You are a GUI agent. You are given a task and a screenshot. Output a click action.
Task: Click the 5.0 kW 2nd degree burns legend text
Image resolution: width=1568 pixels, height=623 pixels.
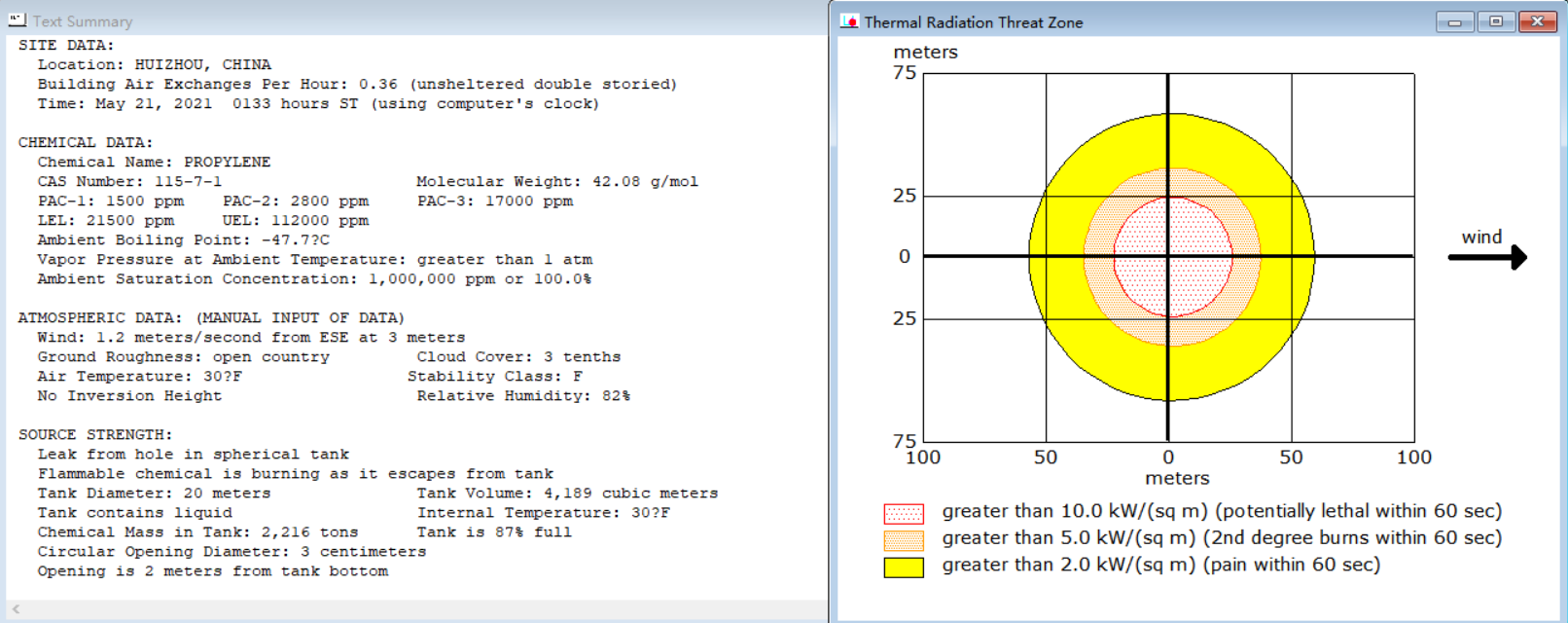(x=1222, y=538)
